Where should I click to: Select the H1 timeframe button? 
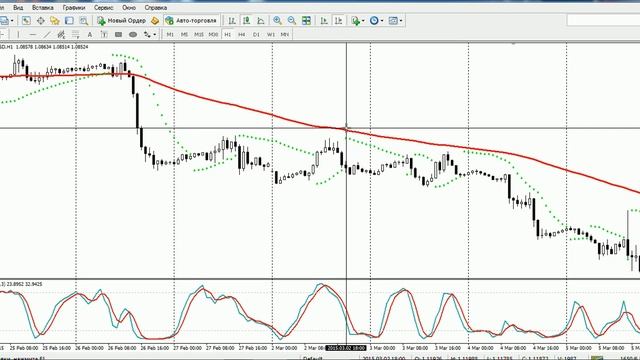coord(228,35)
